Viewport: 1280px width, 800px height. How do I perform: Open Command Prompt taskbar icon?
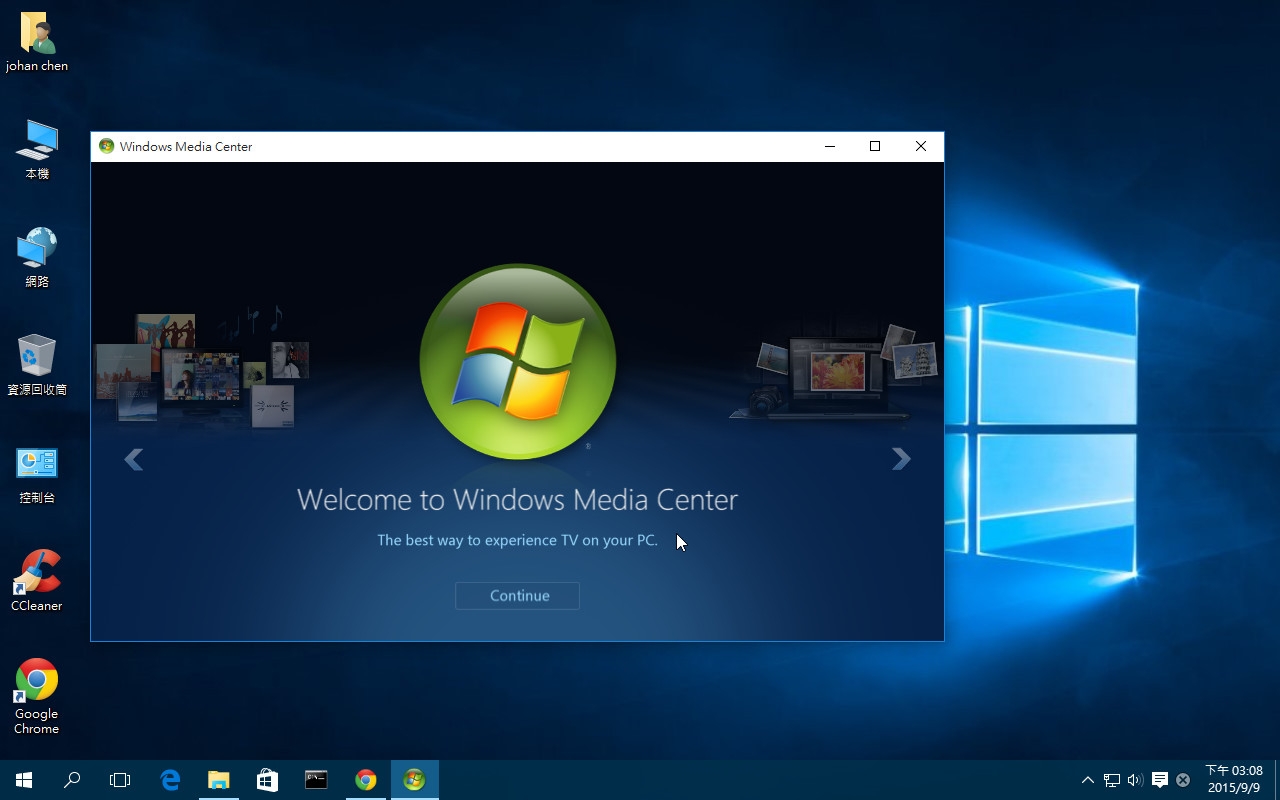tap(316, 780)
